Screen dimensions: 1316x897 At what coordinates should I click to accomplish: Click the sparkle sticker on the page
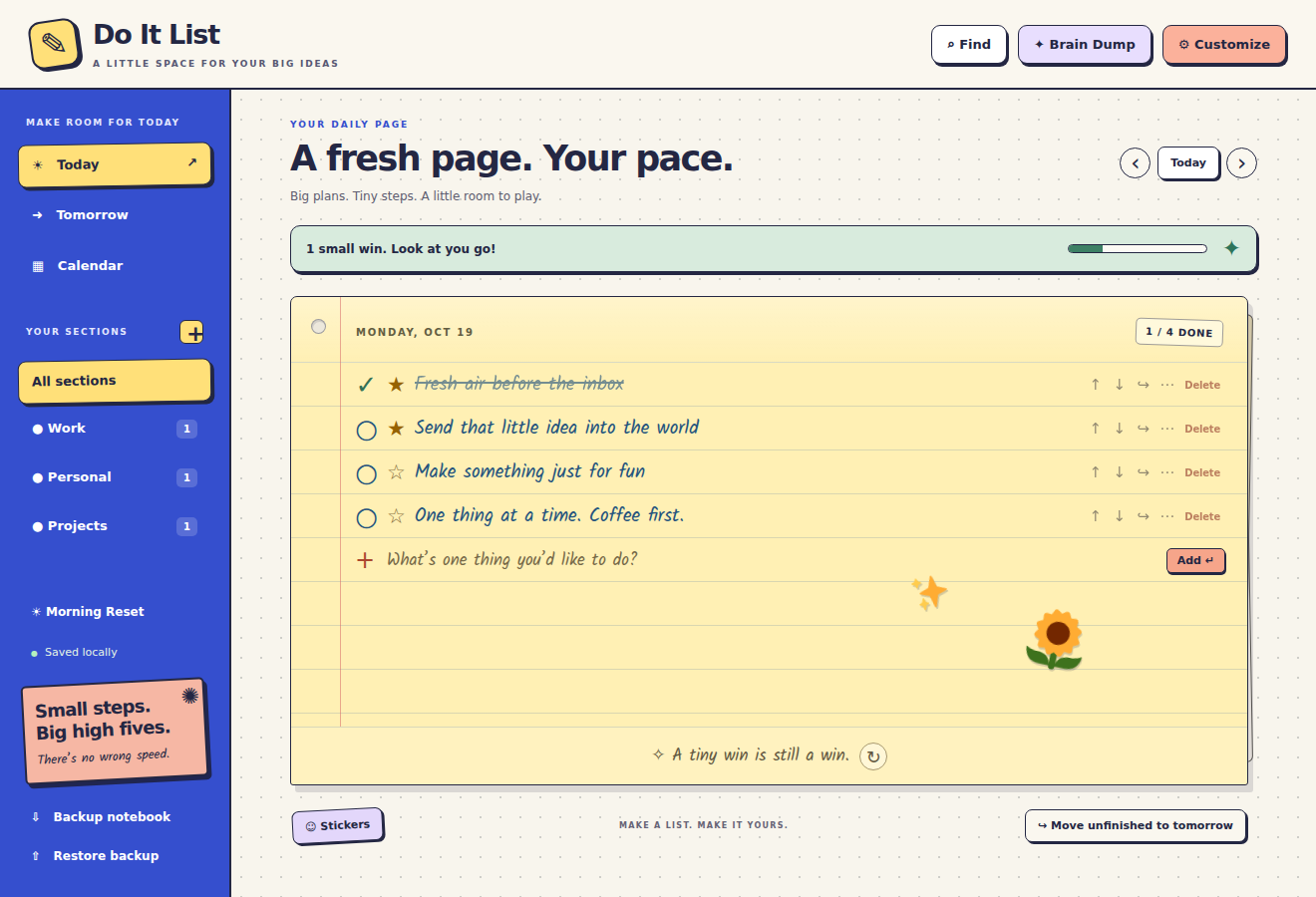929,593
